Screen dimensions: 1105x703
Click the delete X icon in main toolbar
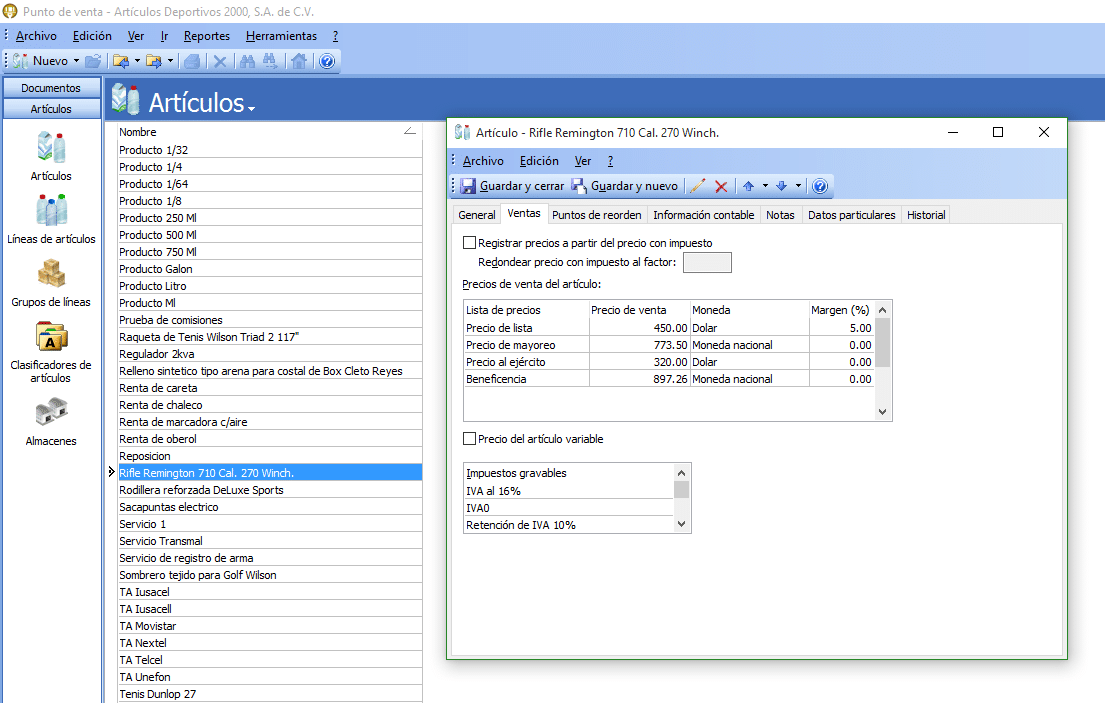point(220,61)
